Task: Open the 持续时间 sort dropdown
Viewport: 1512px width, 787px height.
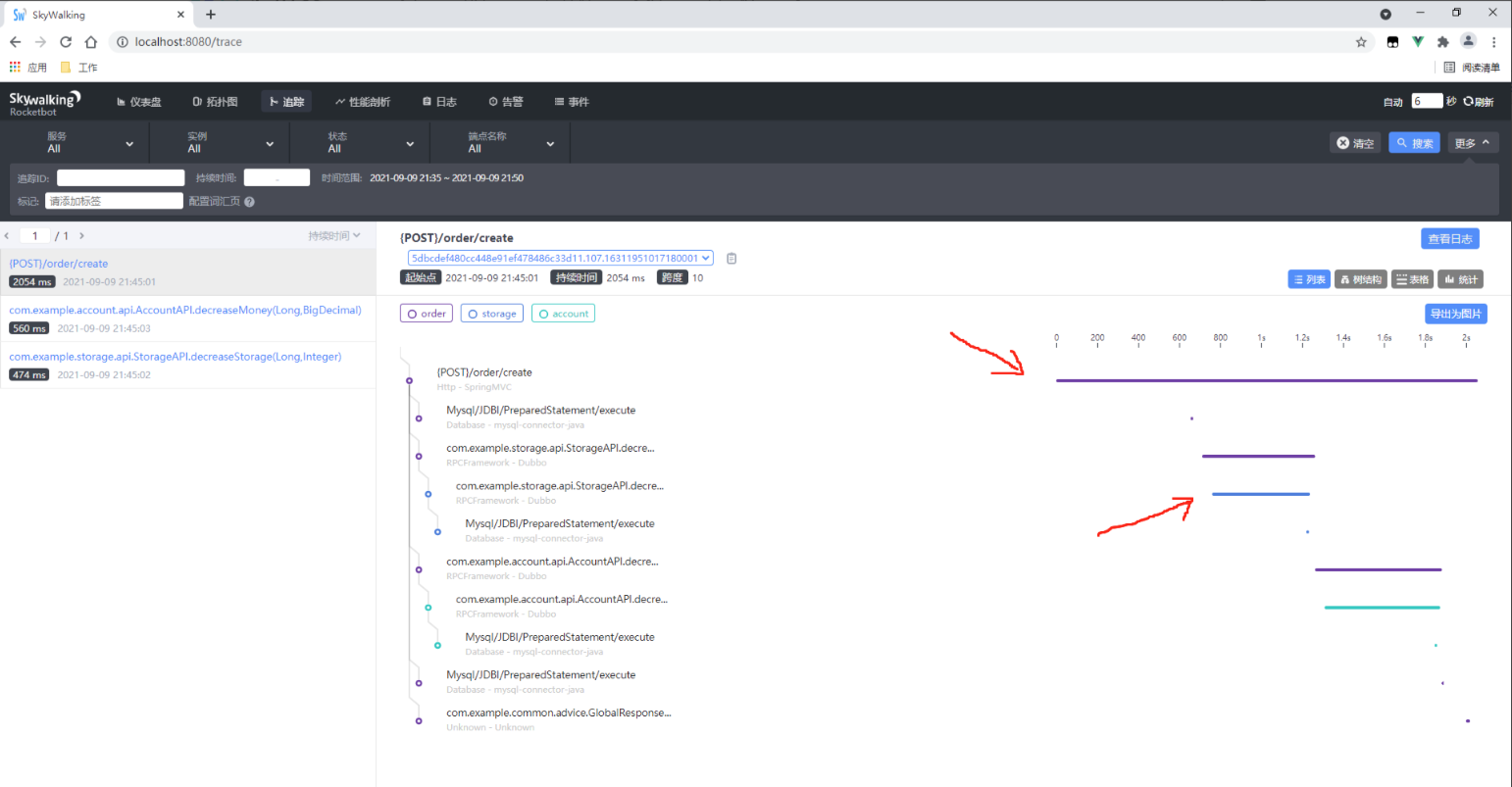Action: point(334,236)
